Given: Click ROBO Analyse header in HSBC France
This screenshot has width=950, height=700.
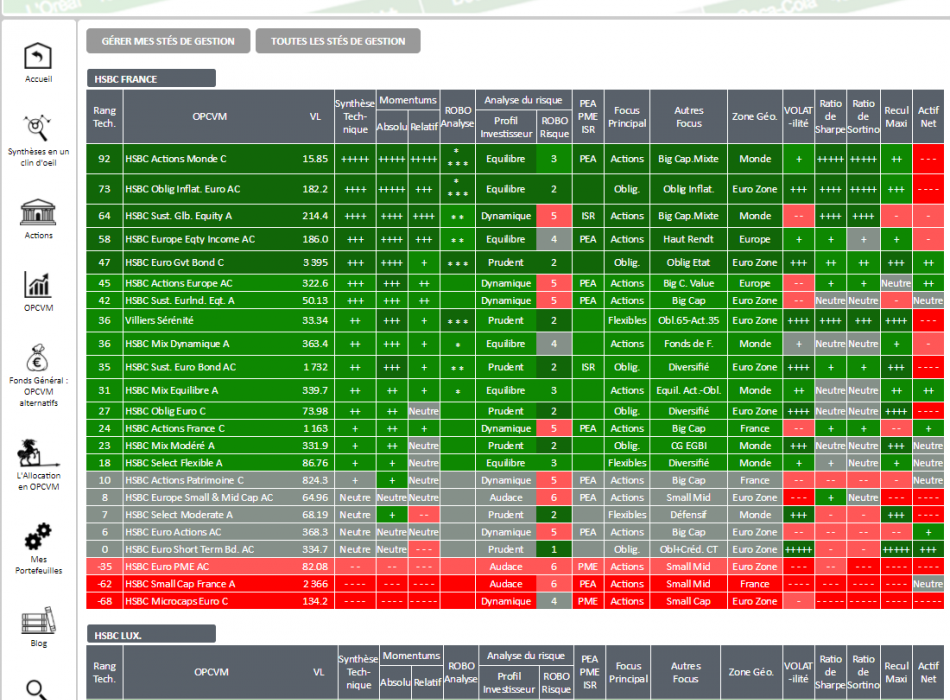Looking at the screenshot, I should pyautogui.click(x=457, y=117).
